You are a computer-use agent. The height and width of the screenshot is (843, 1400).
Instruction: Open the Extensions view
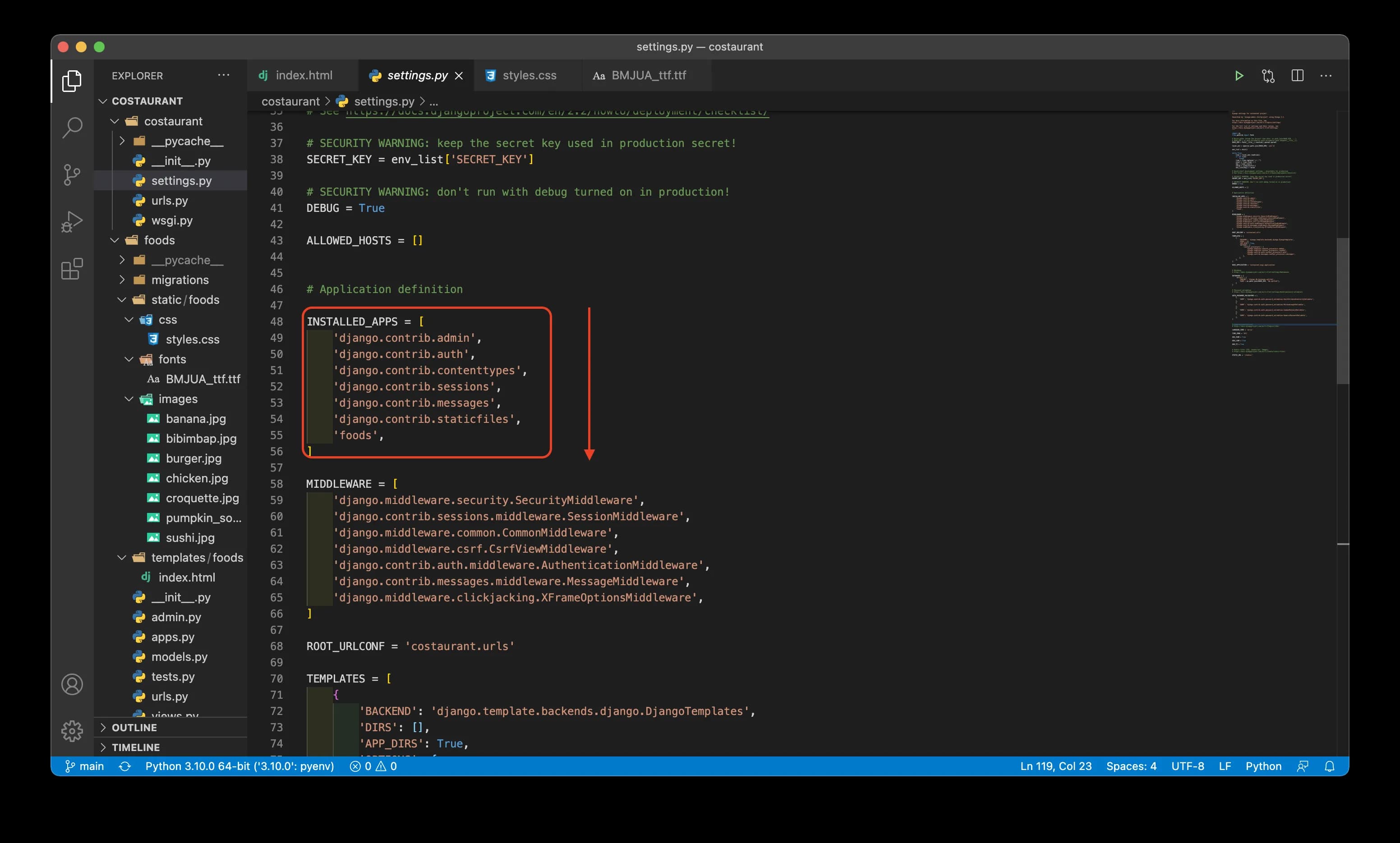click(72, 269)
